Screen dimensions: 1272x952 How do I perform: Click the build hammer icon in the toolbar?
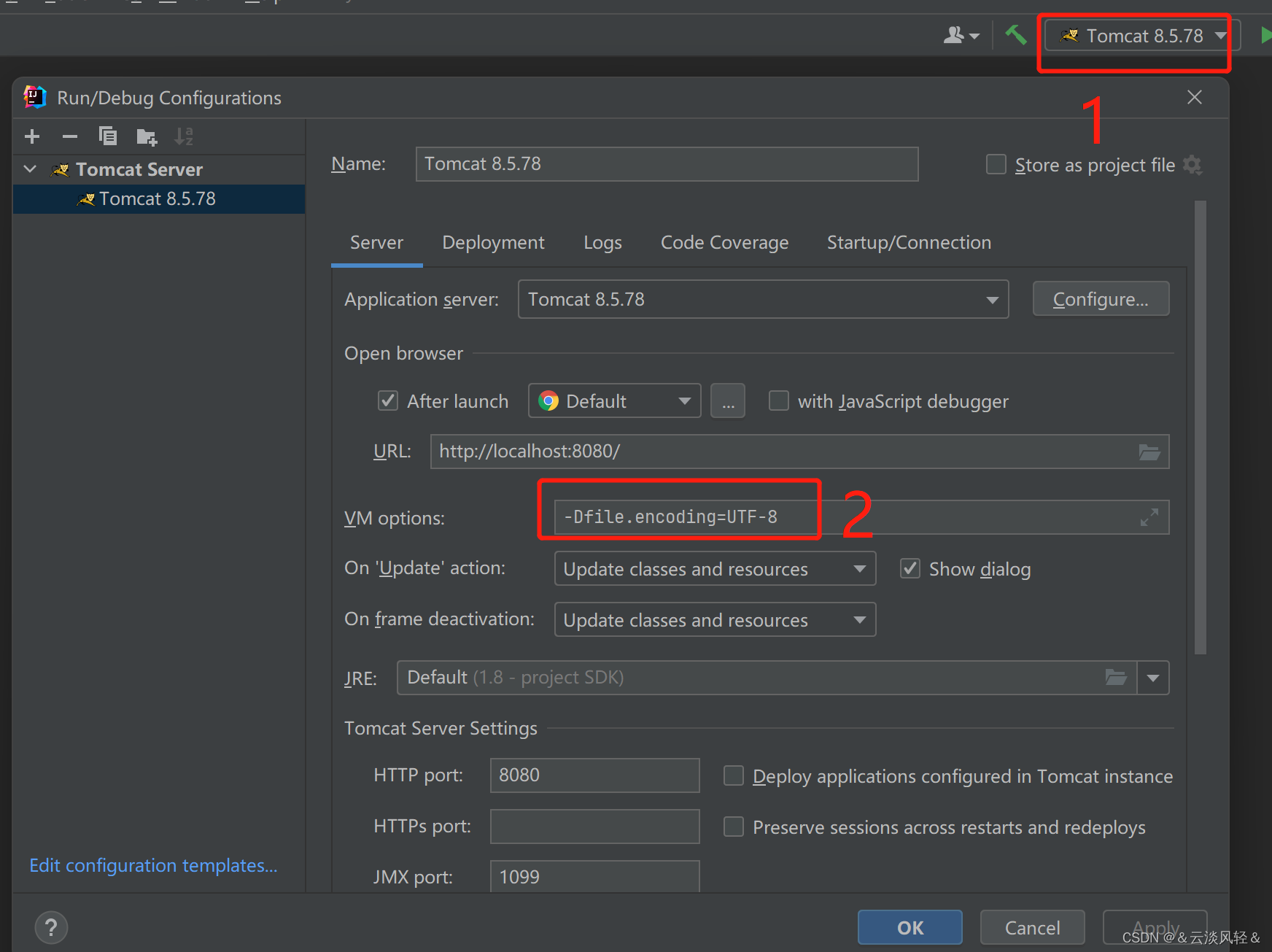1016,34
